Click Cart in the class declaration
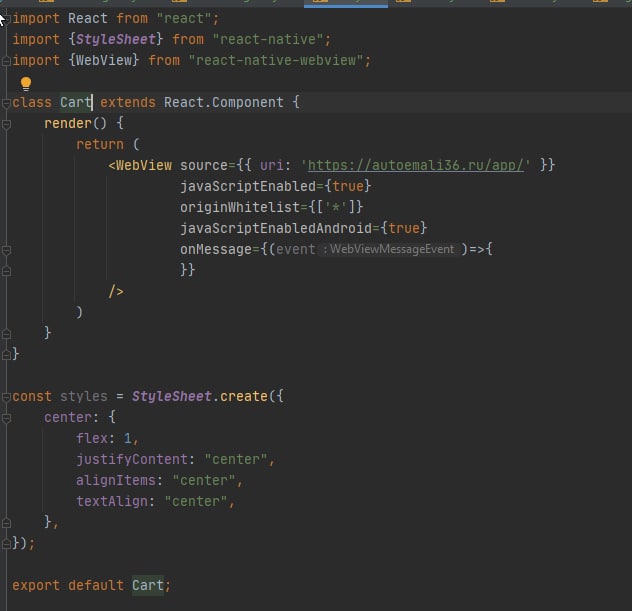 pyautogui.click(x=76, y=103)
